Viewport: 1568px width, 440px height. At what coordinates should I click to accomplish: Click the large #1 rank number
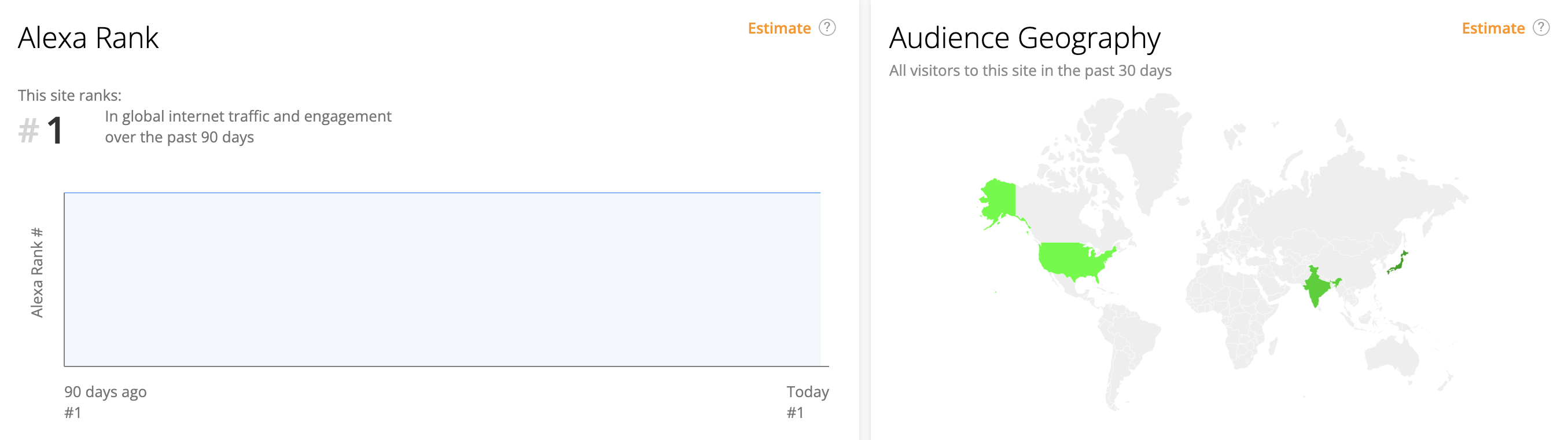pyautogui.click(x=54, y=130)
